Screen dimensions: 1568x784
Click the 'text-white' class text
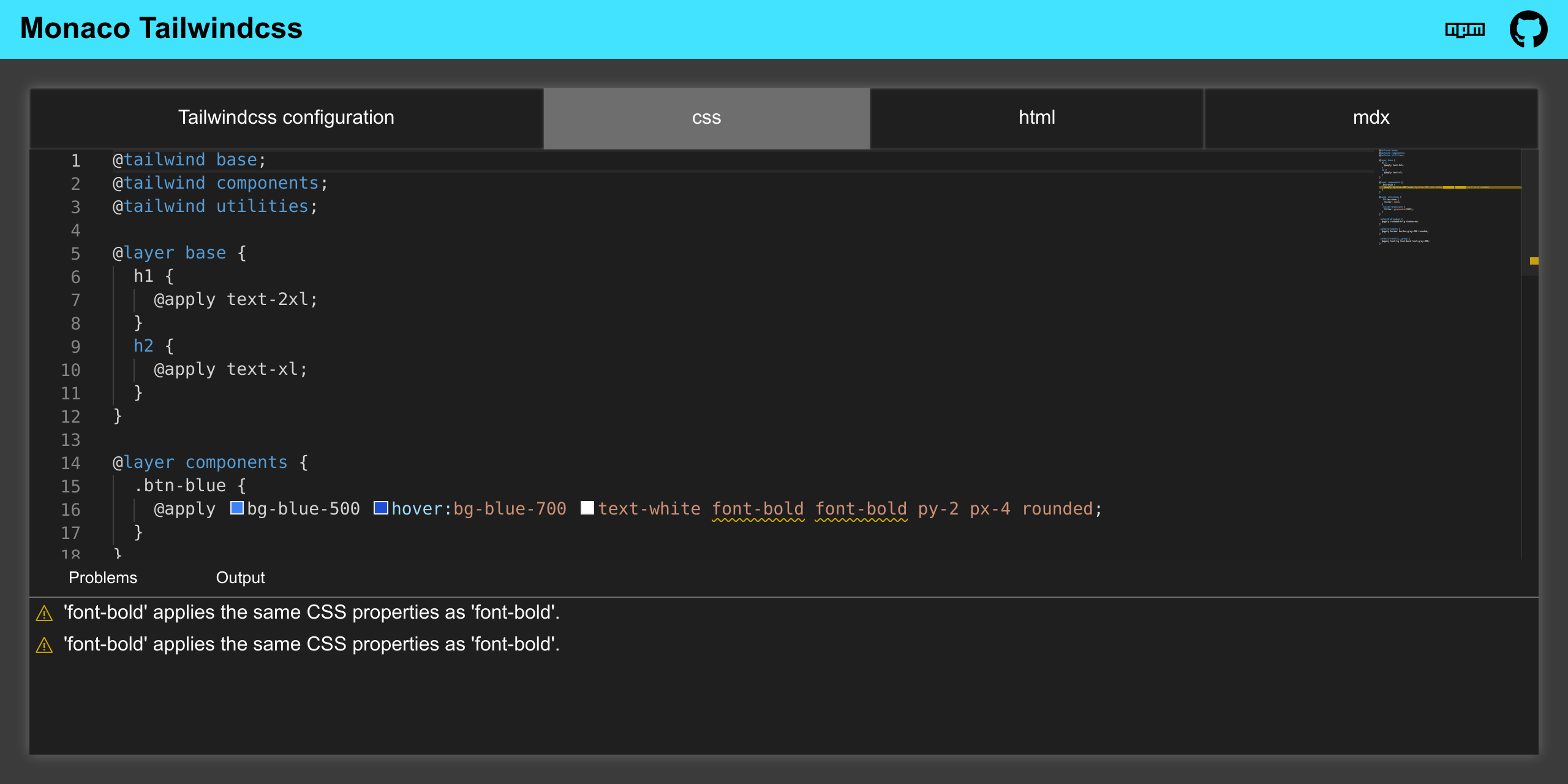649,509
